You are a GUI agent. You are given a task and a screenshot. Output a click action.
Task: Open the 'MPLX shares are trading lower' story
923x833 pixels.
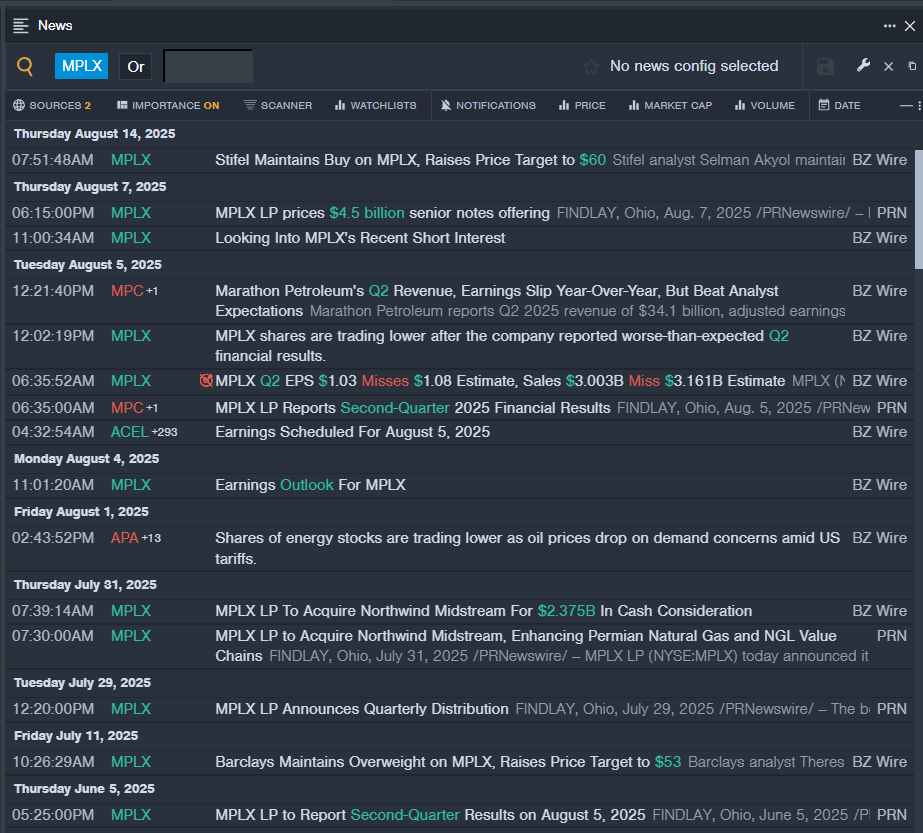502,346
